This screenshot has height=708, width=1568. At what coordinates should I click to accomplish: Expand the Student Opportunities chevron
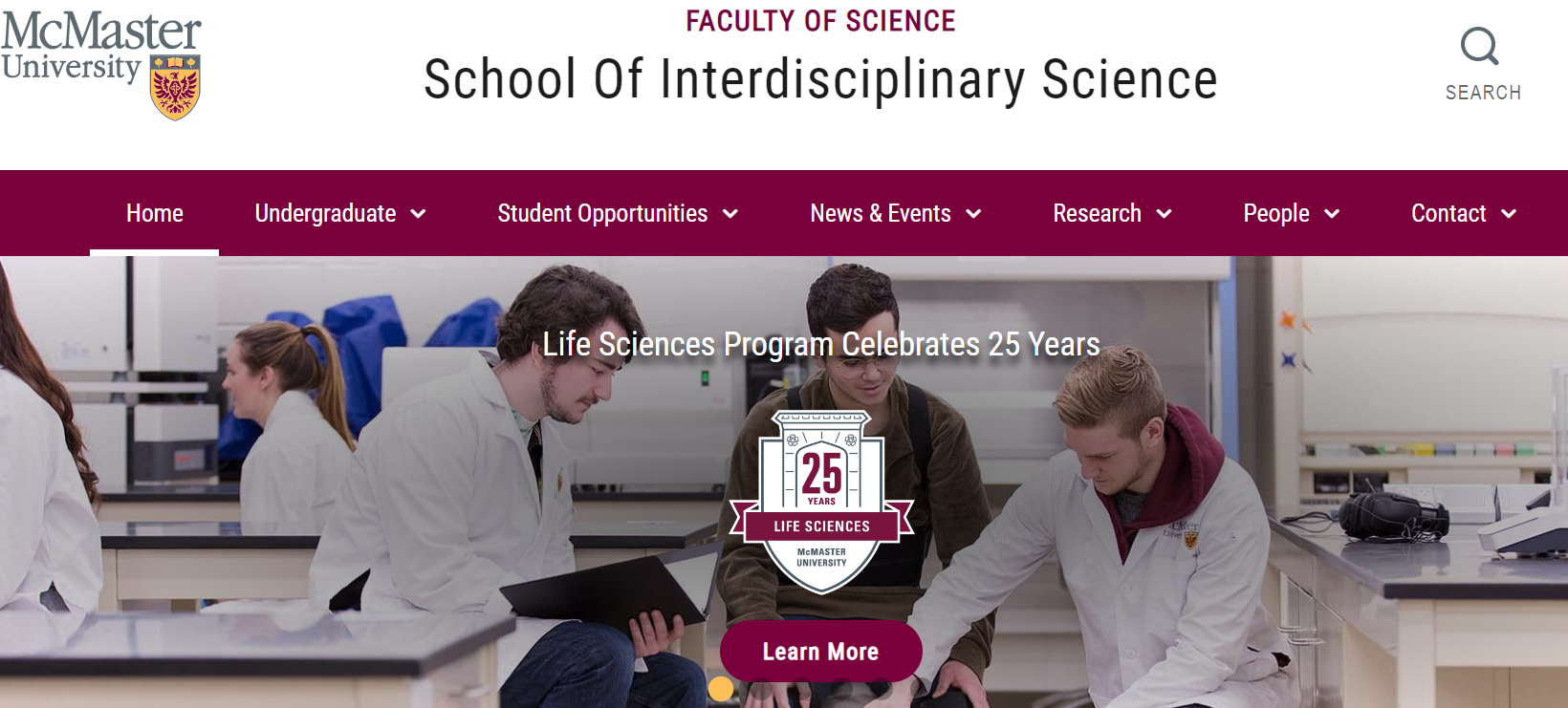[x=730, y=214]
